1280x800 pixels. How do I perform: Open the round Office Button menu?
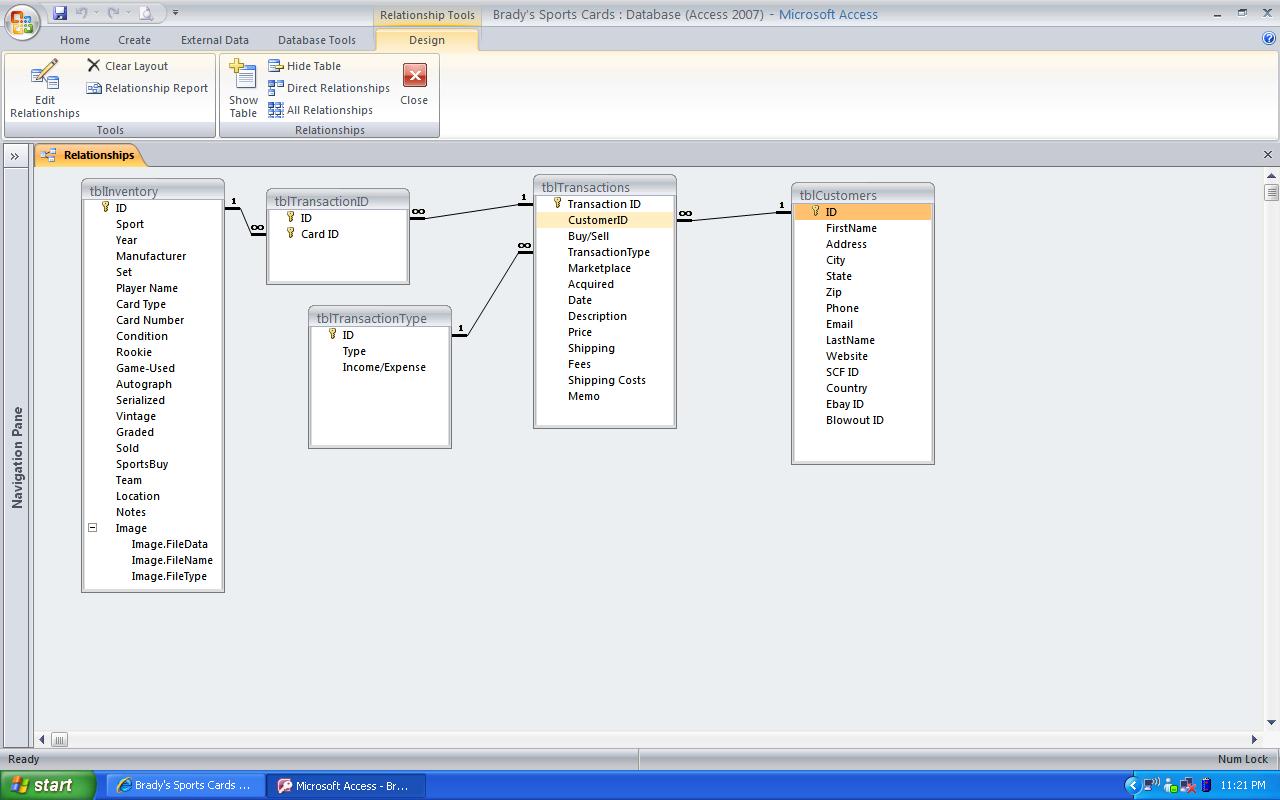coord(22,20)
